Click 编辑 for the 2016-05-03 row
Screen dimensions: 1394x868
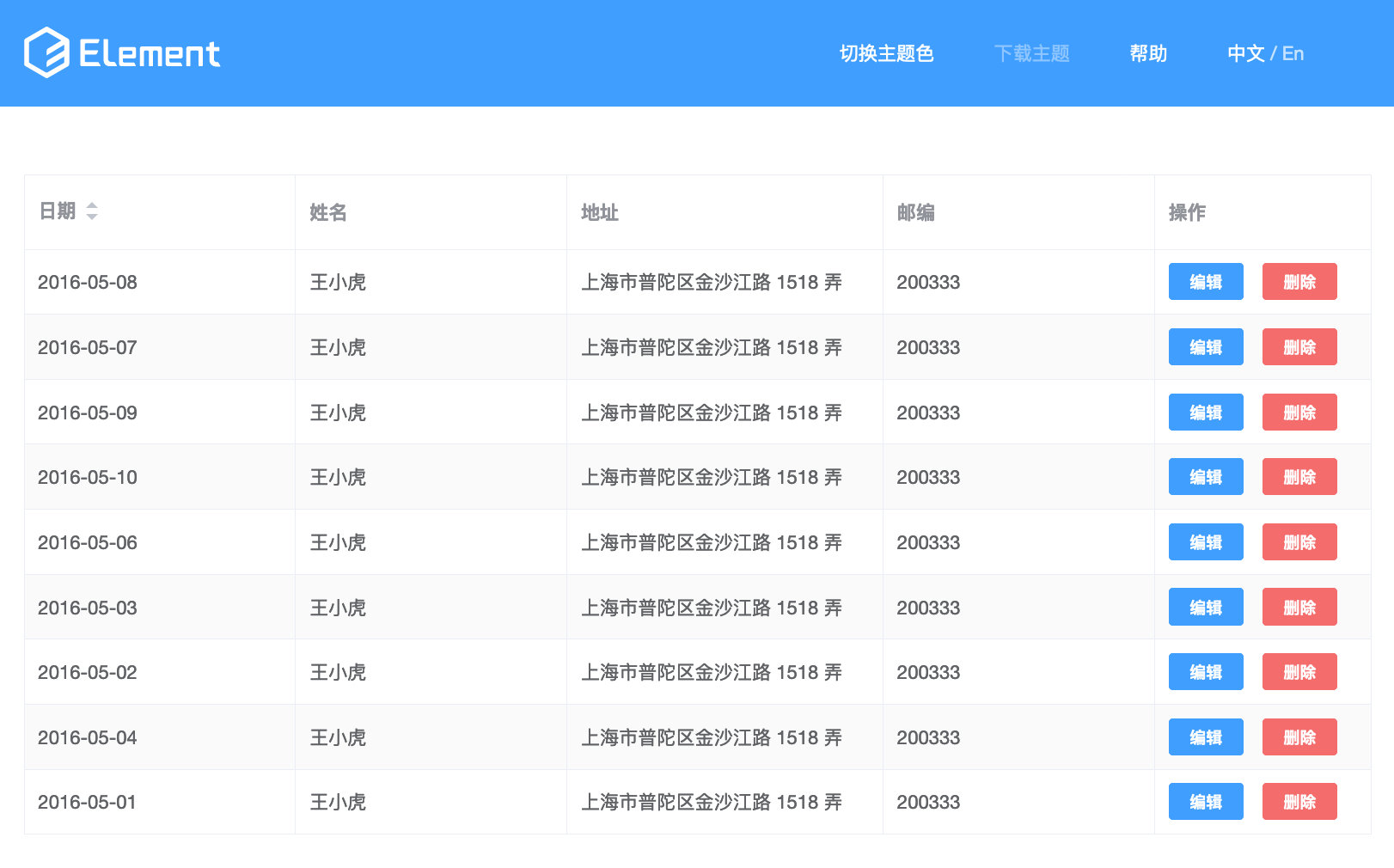1205,607
